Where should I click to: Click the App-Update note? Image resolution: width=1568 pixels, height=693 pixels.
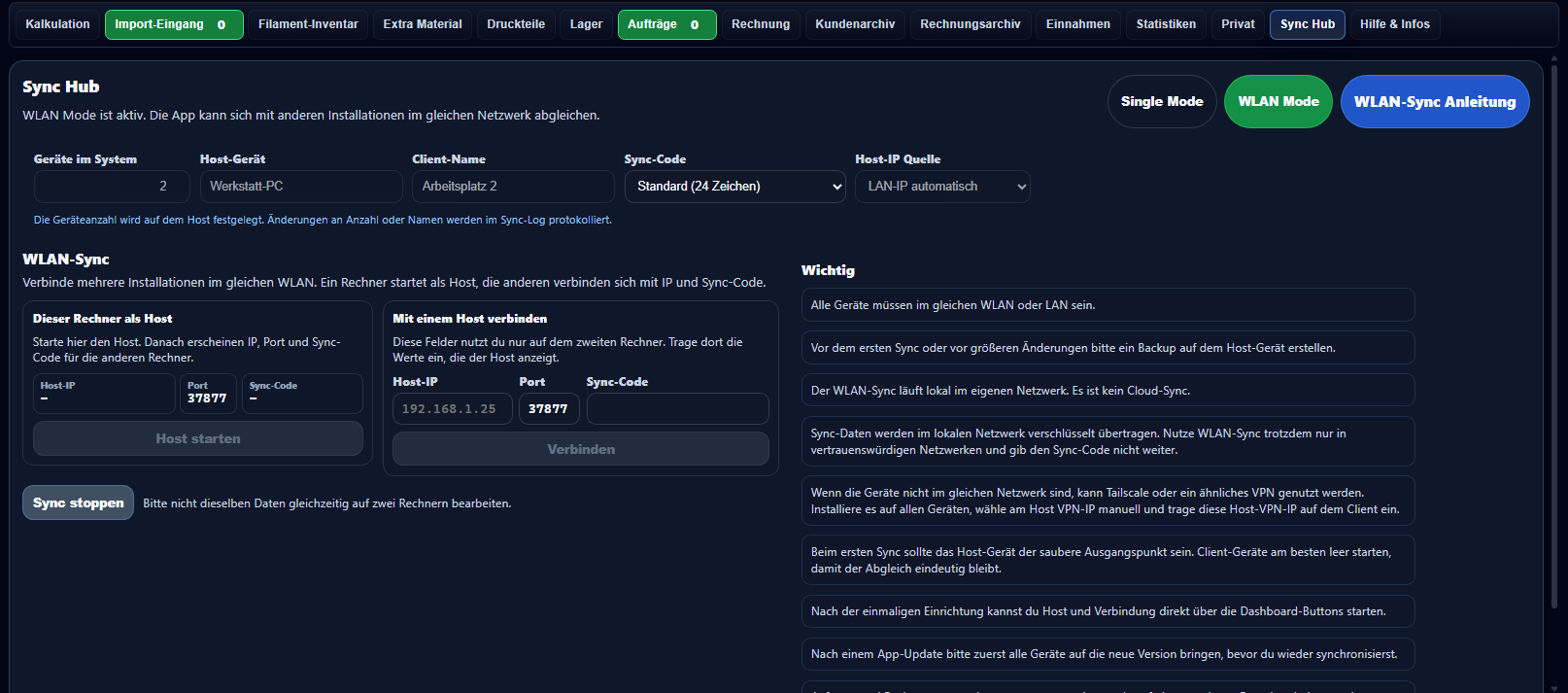point(1108,654)
